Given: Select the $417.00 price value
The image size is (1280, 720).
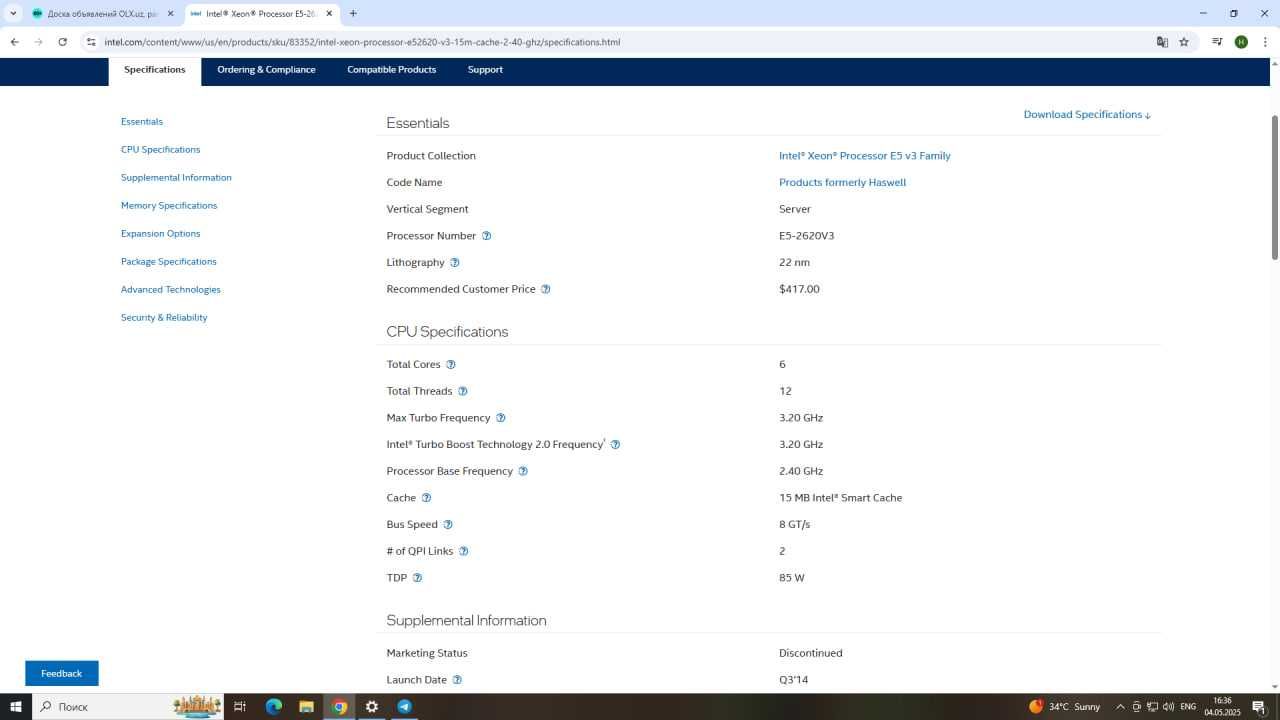Looking at the screenshot, I should [x=799, y=289].
